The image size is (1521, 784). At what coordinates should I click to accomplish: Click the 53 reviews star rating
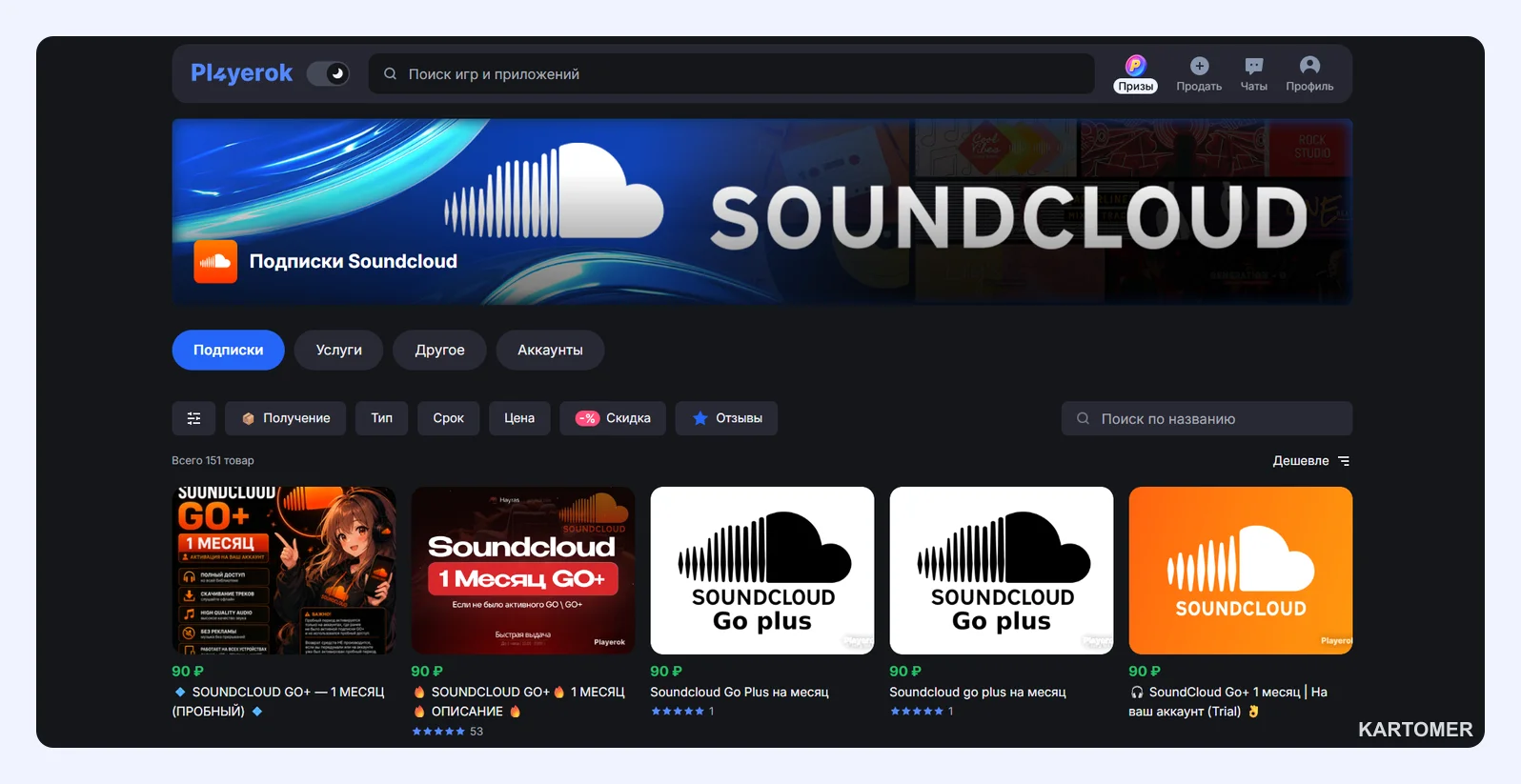tap(447, 732)
